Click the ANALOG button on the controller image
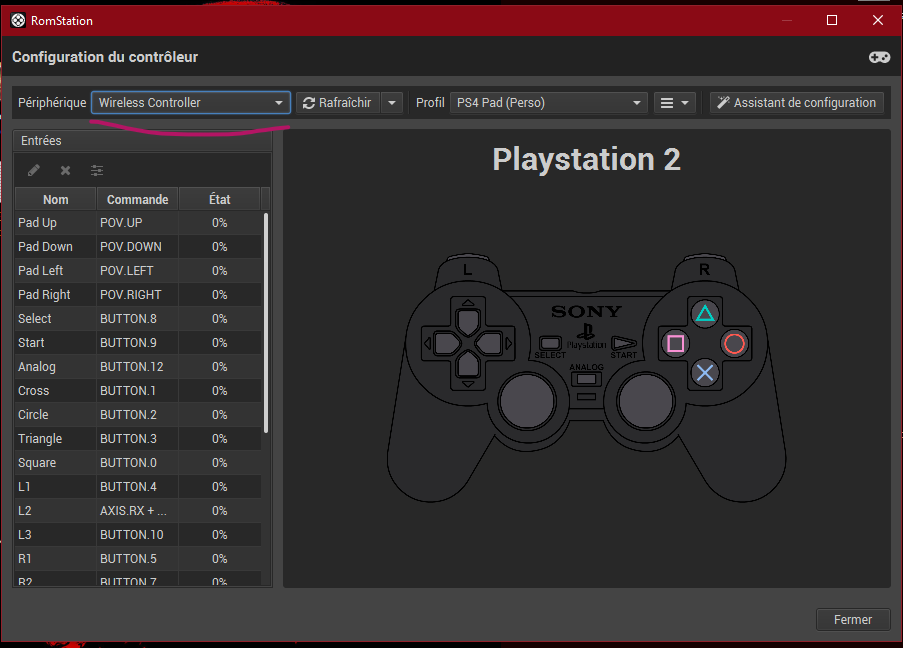903x648 pixels. point(586,379)
